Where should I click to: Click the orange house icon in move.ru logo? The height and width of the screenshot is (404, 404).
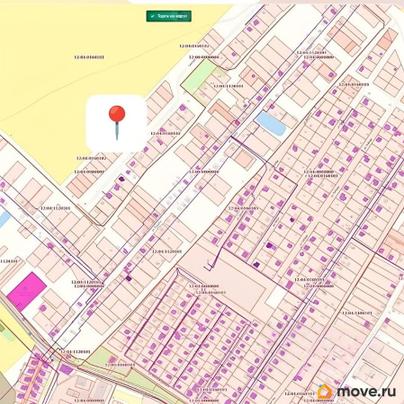tap(325, 392)
